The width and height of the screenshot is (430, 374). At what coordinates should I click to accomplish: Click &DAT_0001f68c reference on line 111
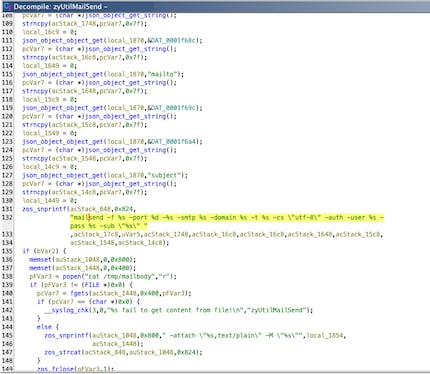(173, 40)
